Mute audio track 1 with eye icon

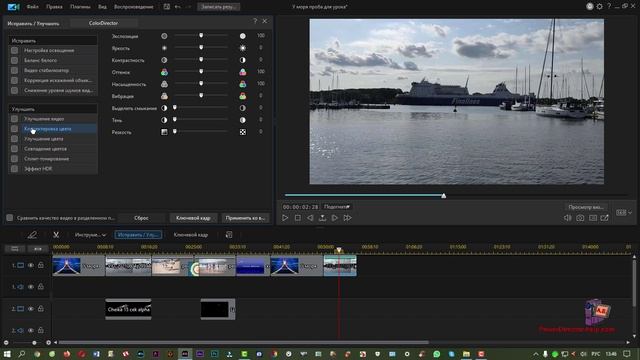coord(31,287)
